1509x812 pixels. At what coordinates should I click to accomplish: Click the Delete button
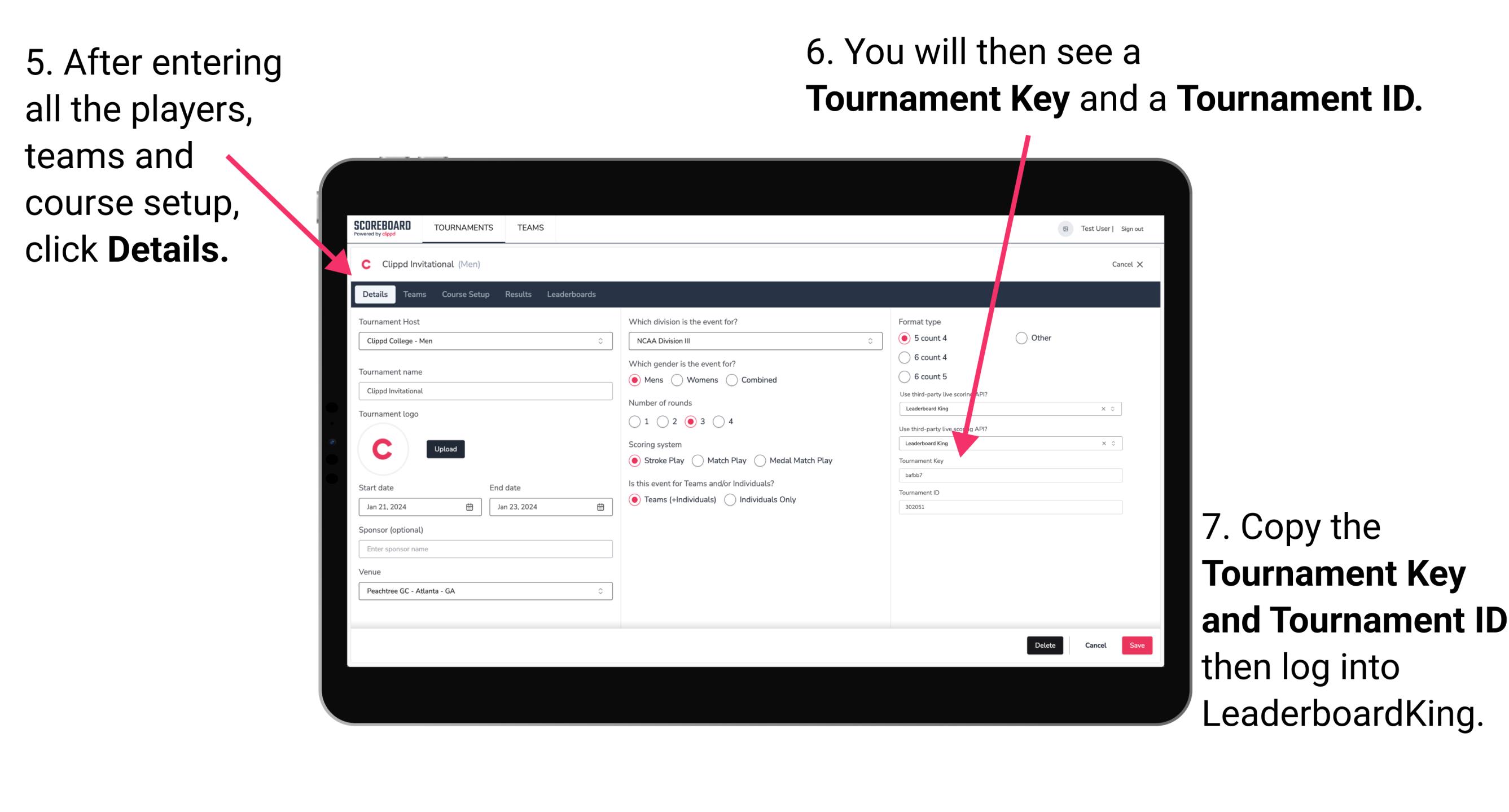(1044, 645)
